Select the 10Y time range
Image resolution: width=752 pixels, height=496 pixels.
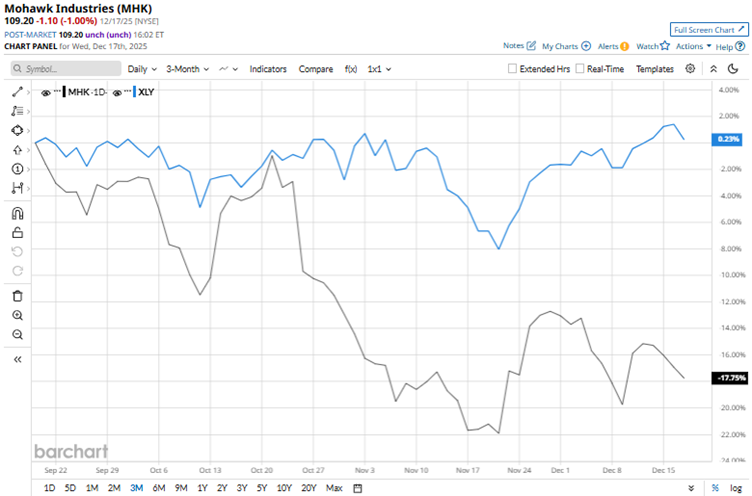click(x=284, y=488)
